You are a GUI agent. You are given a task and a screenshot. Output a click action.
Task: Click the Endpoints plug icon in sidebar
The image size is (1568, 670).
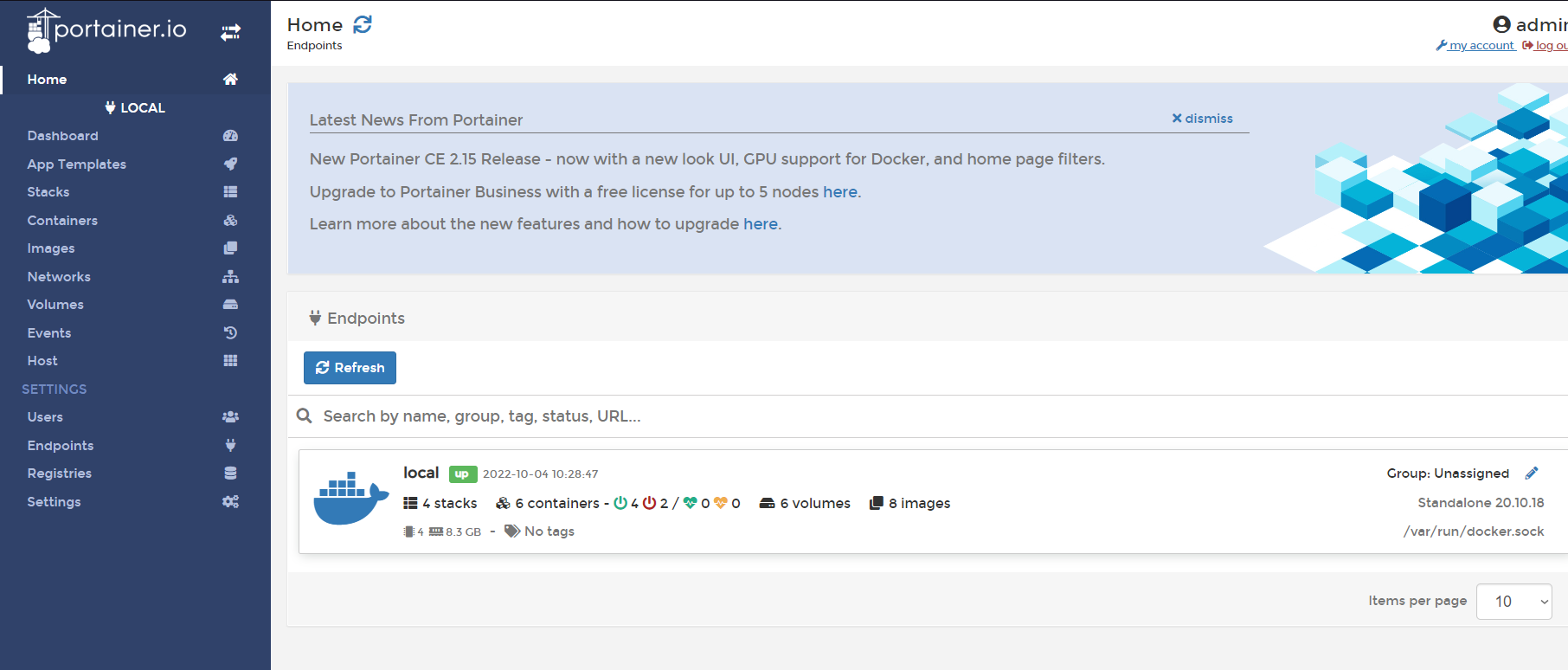pyautogui.click(x=230, y=445)
